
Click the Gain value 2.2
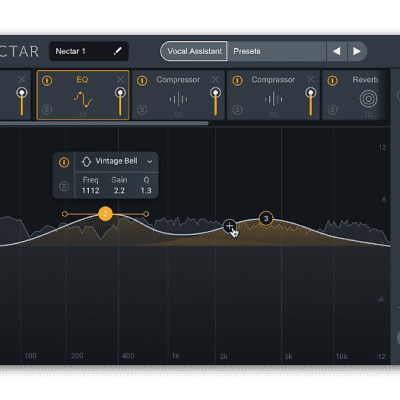pos(119,191)
